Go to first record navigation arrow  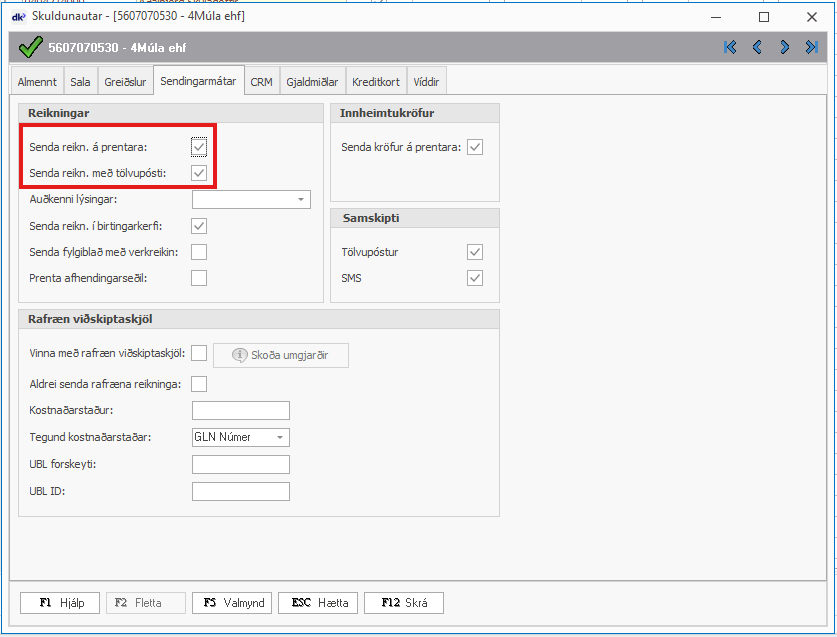[730, 47]
